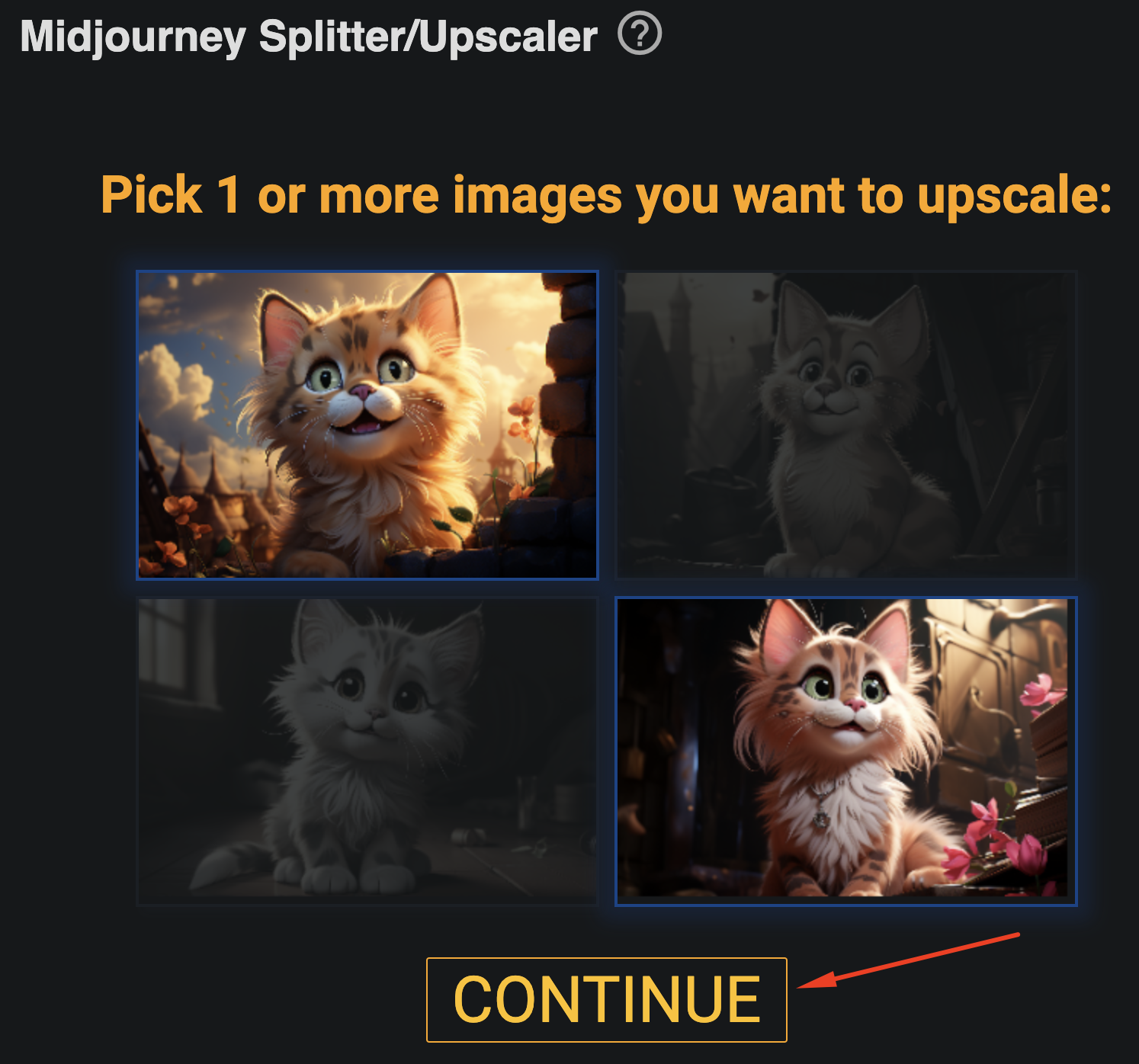Choose the darkened kitten beside gothic towers

coord(846,425)
